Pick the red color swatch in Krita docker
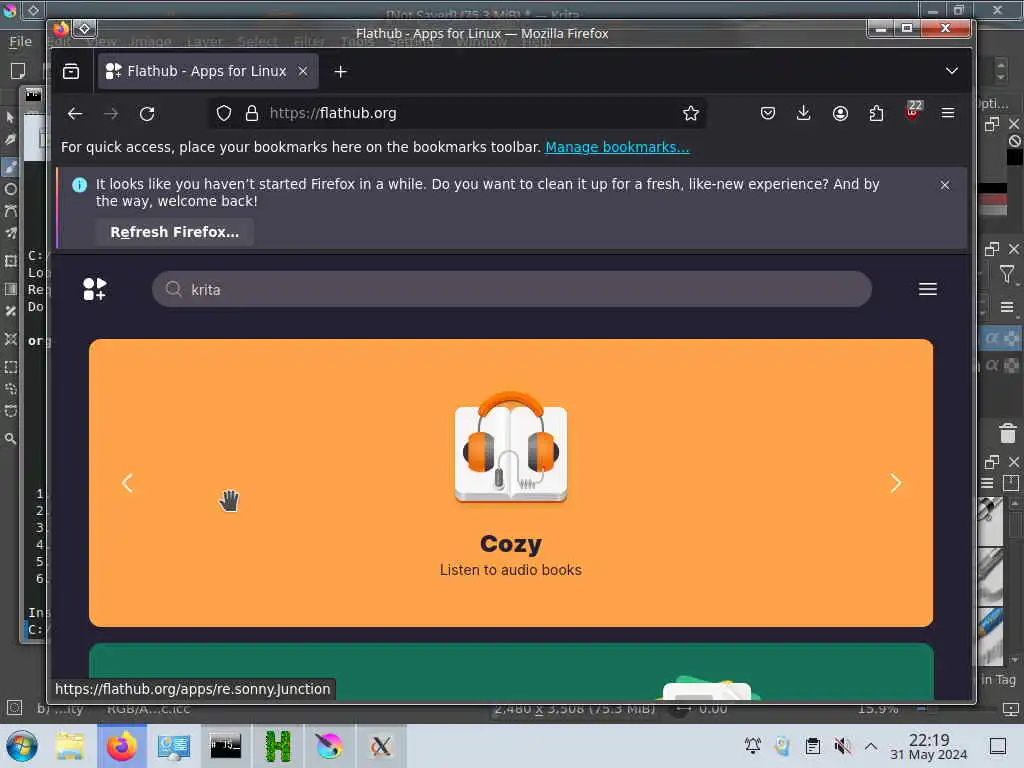This screenshot has width=1024, height=768. coord(993,199)
